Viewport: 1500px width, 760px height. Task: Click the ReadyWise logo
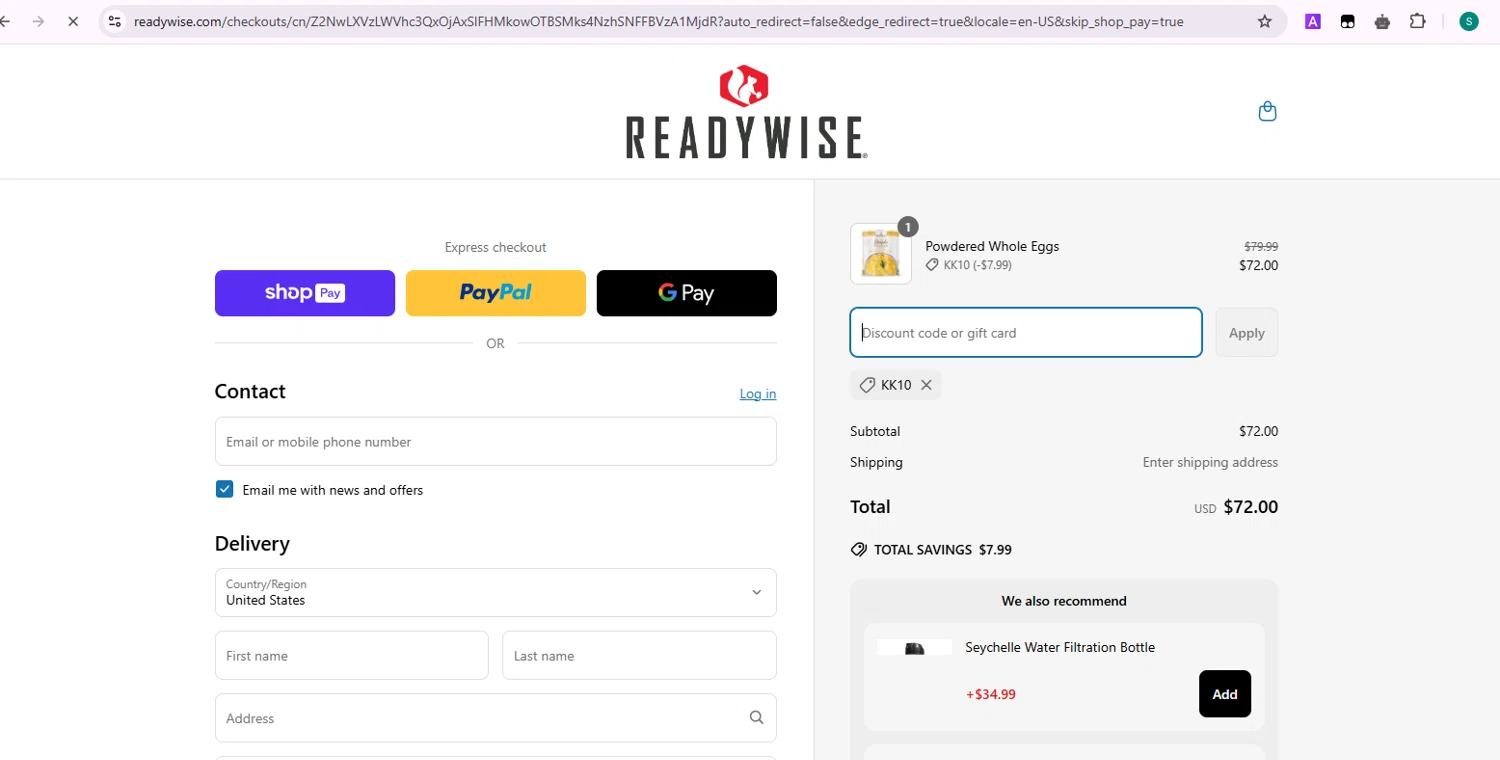[746, 112]
